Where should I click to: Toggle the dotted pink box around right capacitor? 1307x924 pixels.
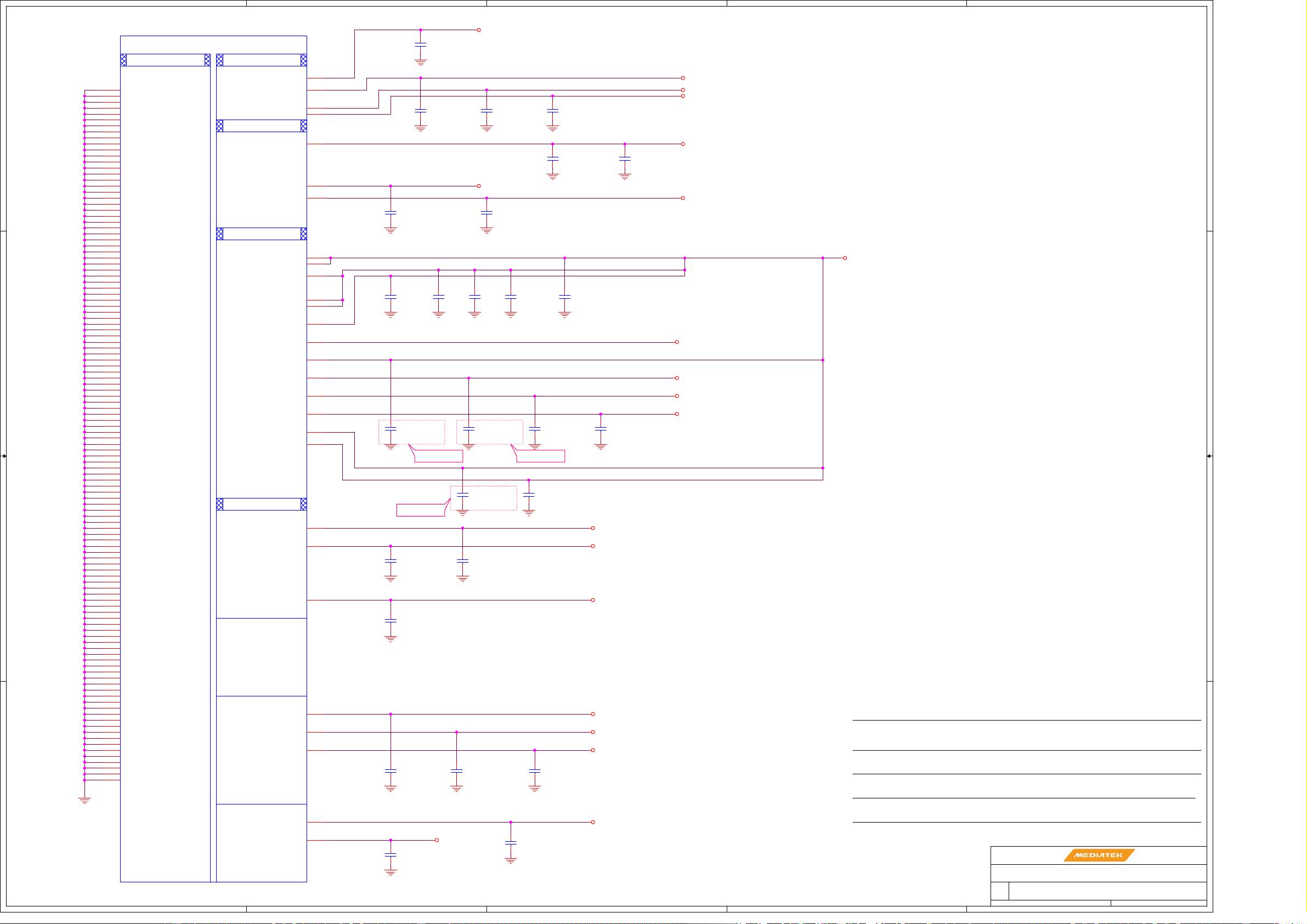click(490, 433)
